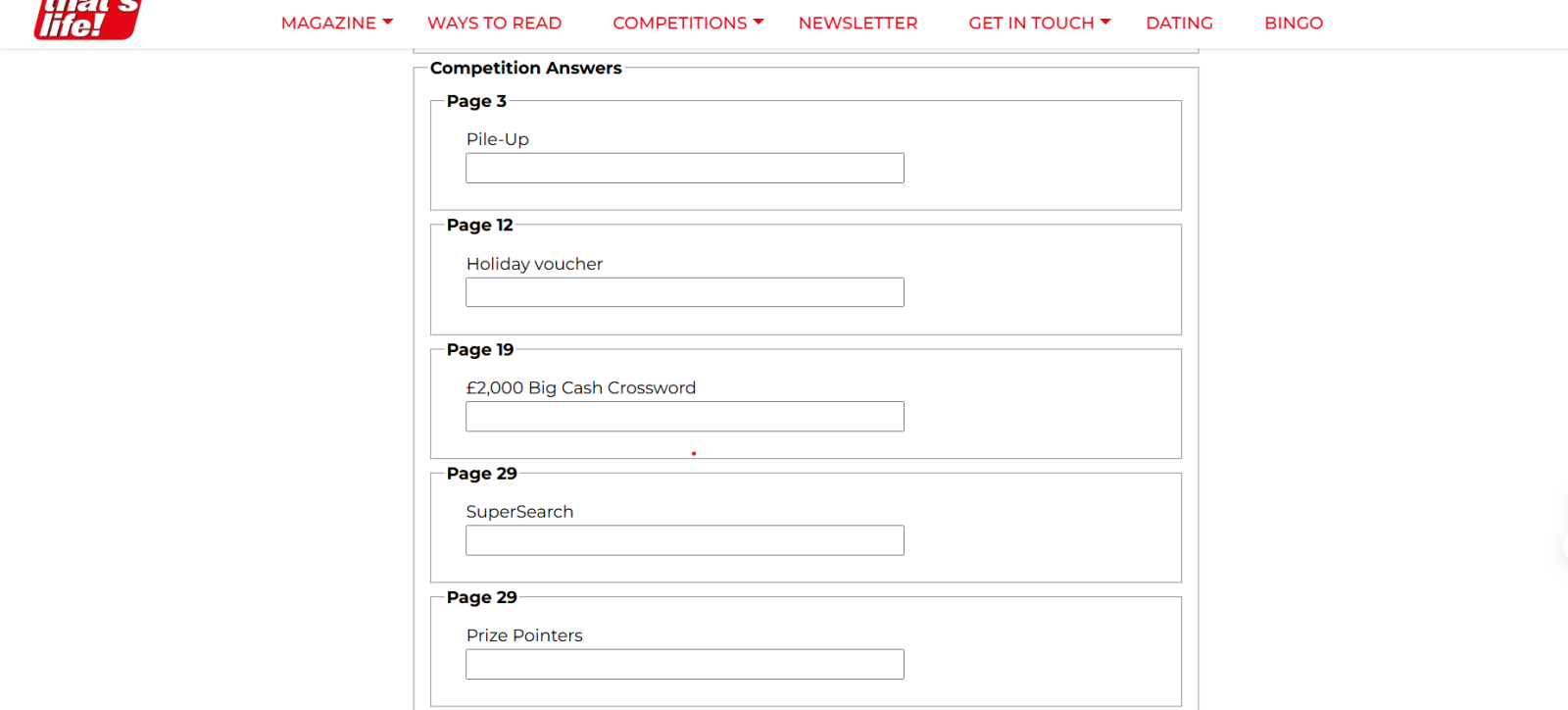
Task: Click GET IN TOUCH in the navigation
Action: (1031, 23)
